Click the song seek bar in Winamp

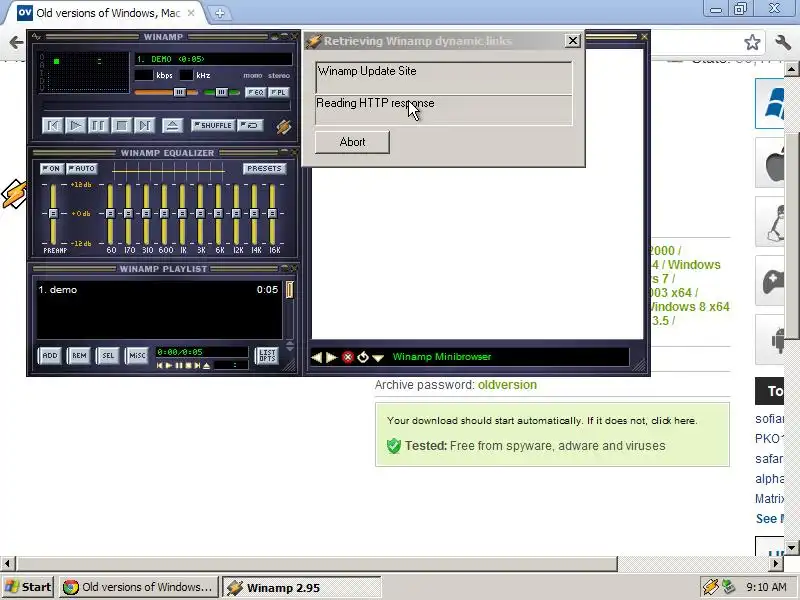click(166, 107)
